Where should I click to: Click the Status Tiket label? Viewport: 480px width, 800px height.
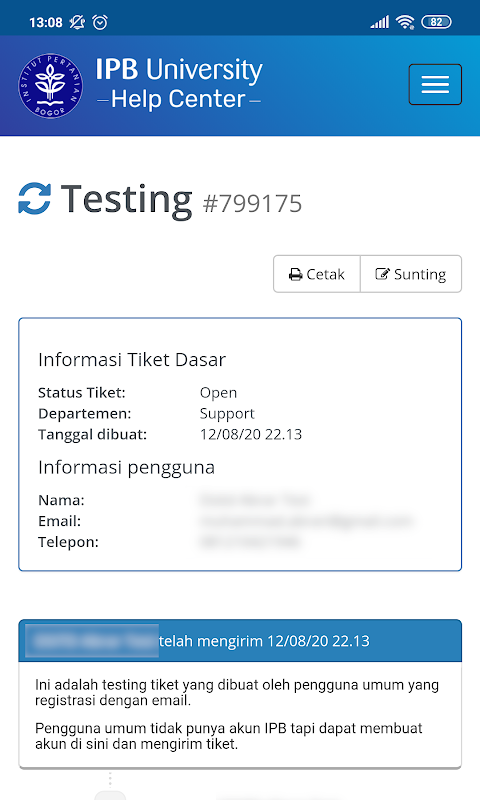click(82, 393)
